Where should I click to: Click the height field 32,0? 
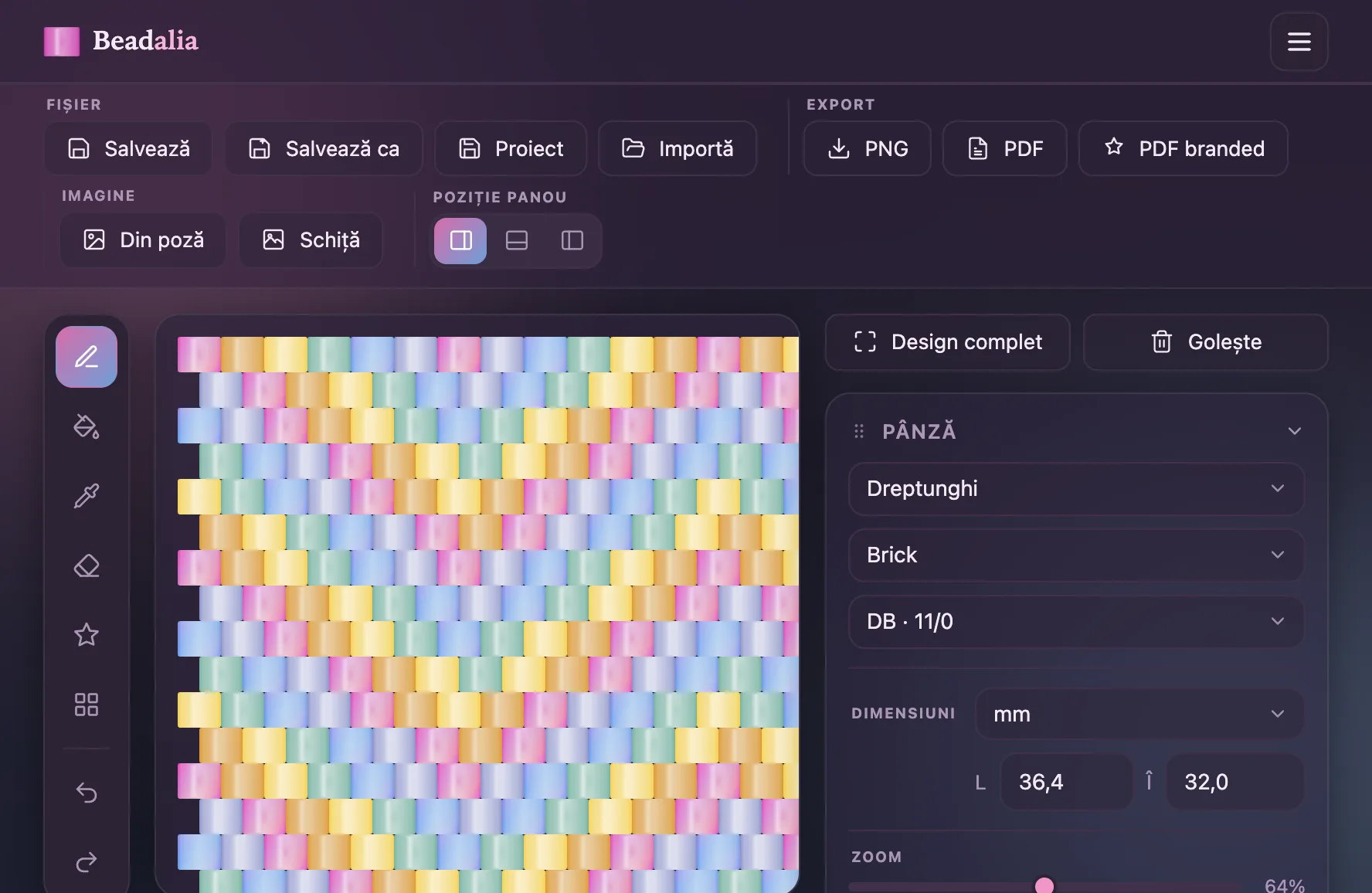coord(1234,783)
